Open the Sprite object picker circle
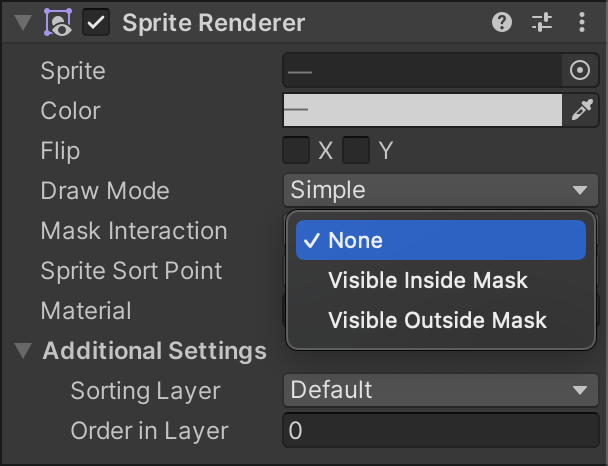The height and width of the screenshot is (466, 608). point(580,70)
